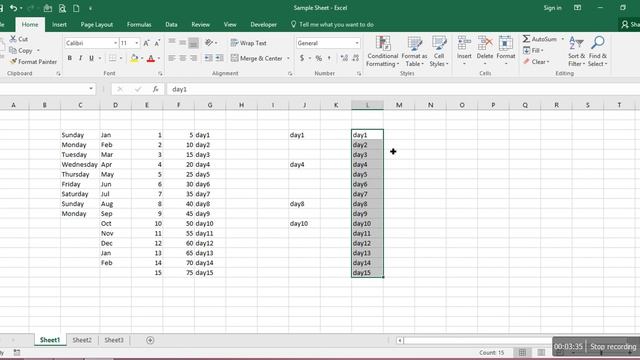This screenshot has height=360, width=640.
Task: Click the Print Preview icon in quick access toolbar
Action: click(62, 8)
